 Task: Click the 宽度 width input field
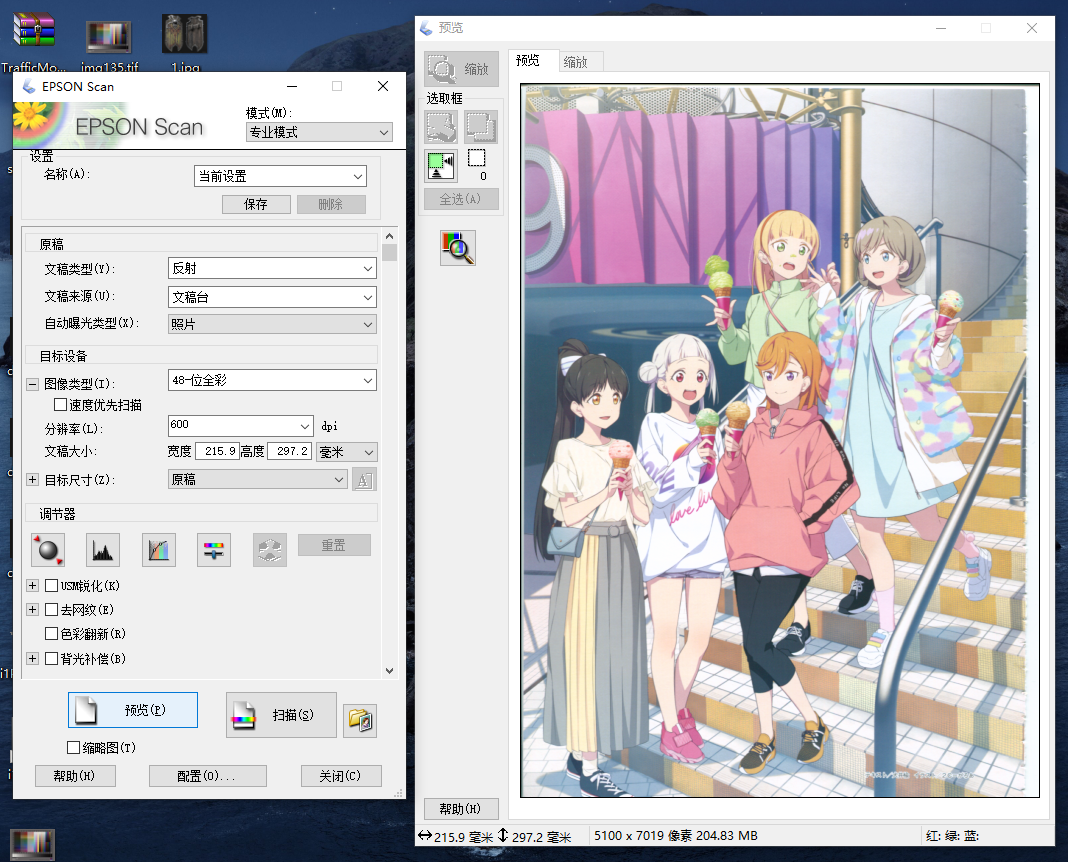(x=216, y=452)
